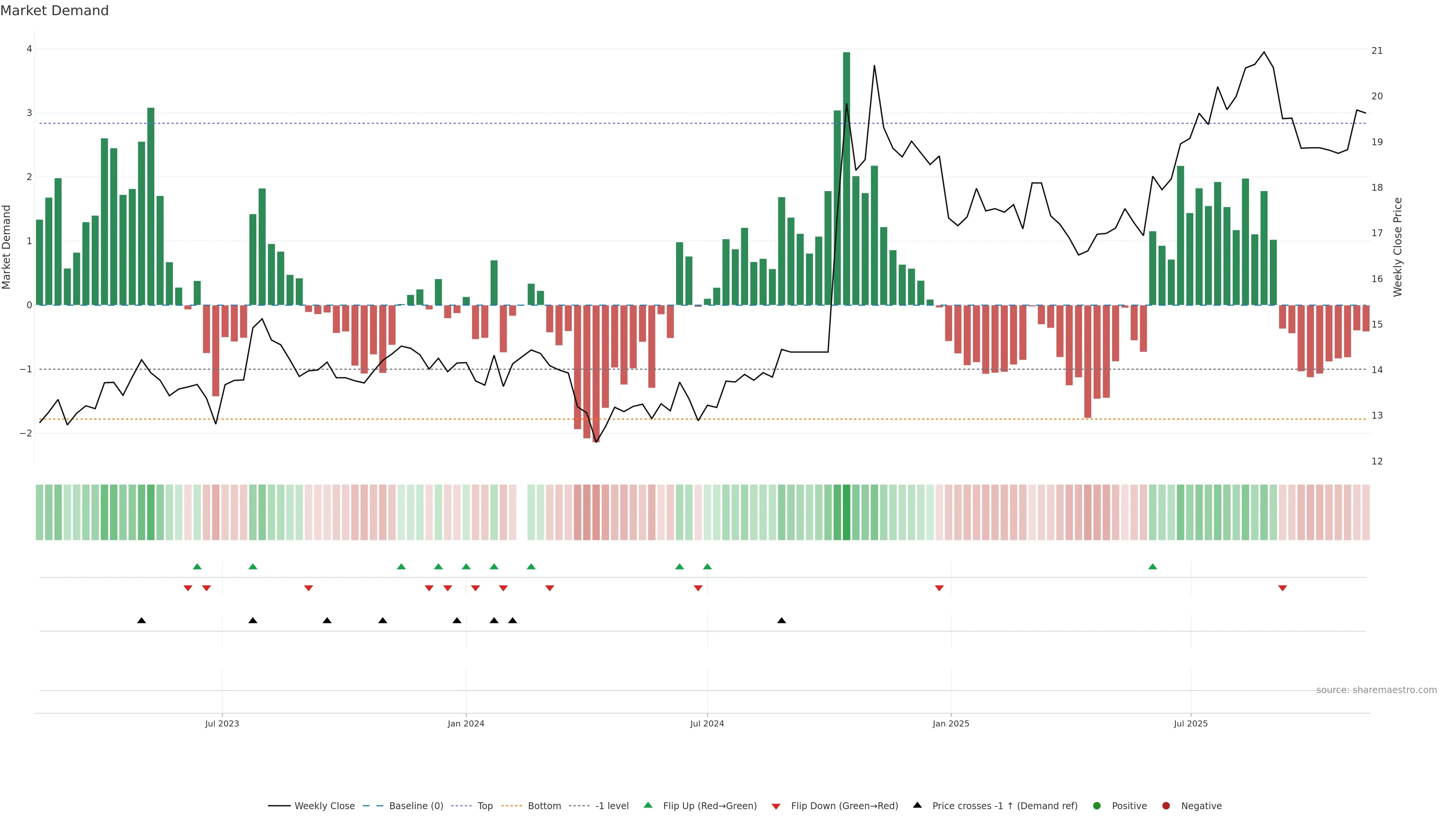Click red Flip Down legend triangle icon
Image resolution: width=1456 pixels, height=819 pixels.
[x=776, y=806]
